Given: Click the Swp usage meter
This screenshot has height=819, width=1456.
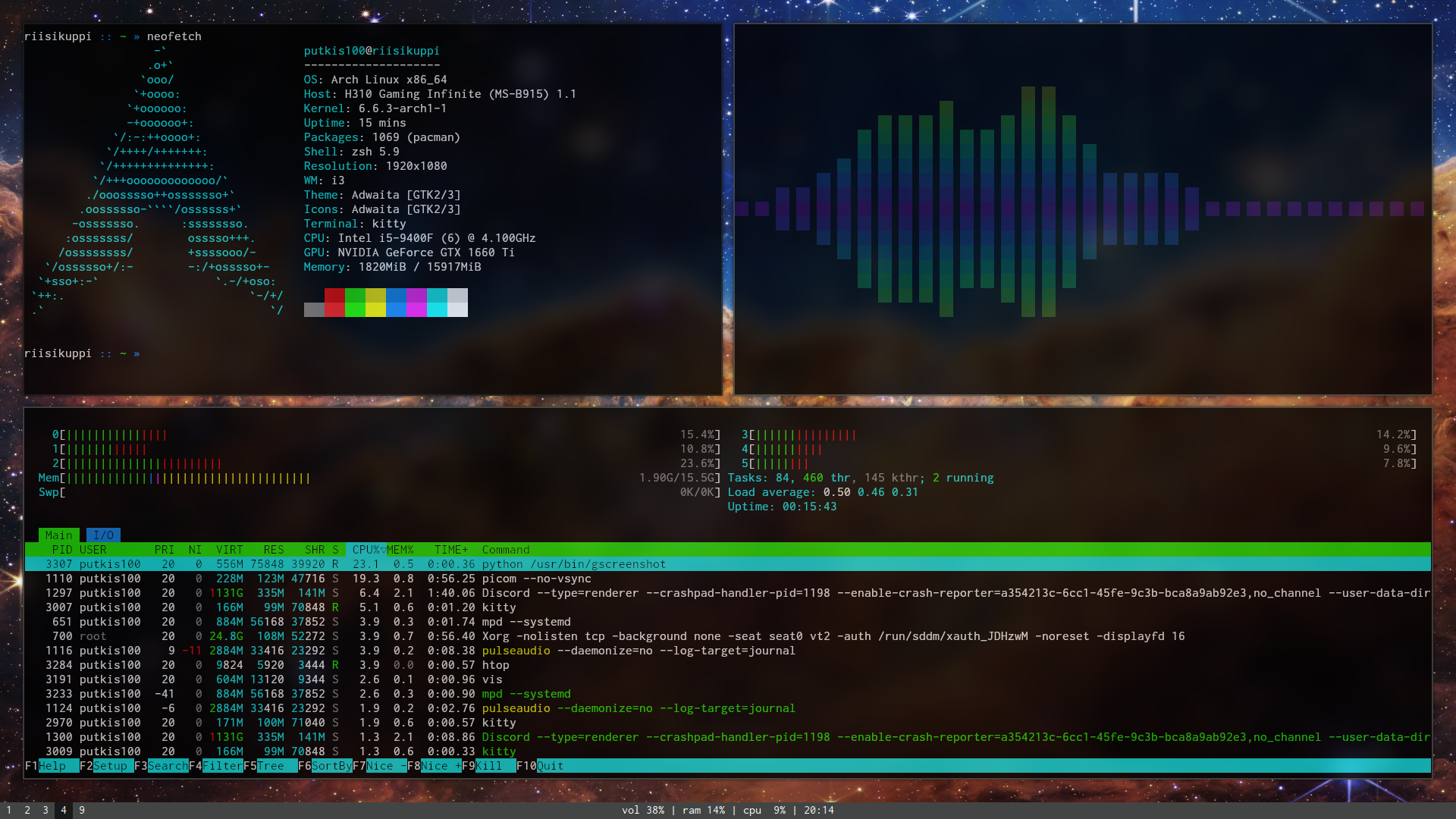Looking at the screenshot, I should [379, 493].
